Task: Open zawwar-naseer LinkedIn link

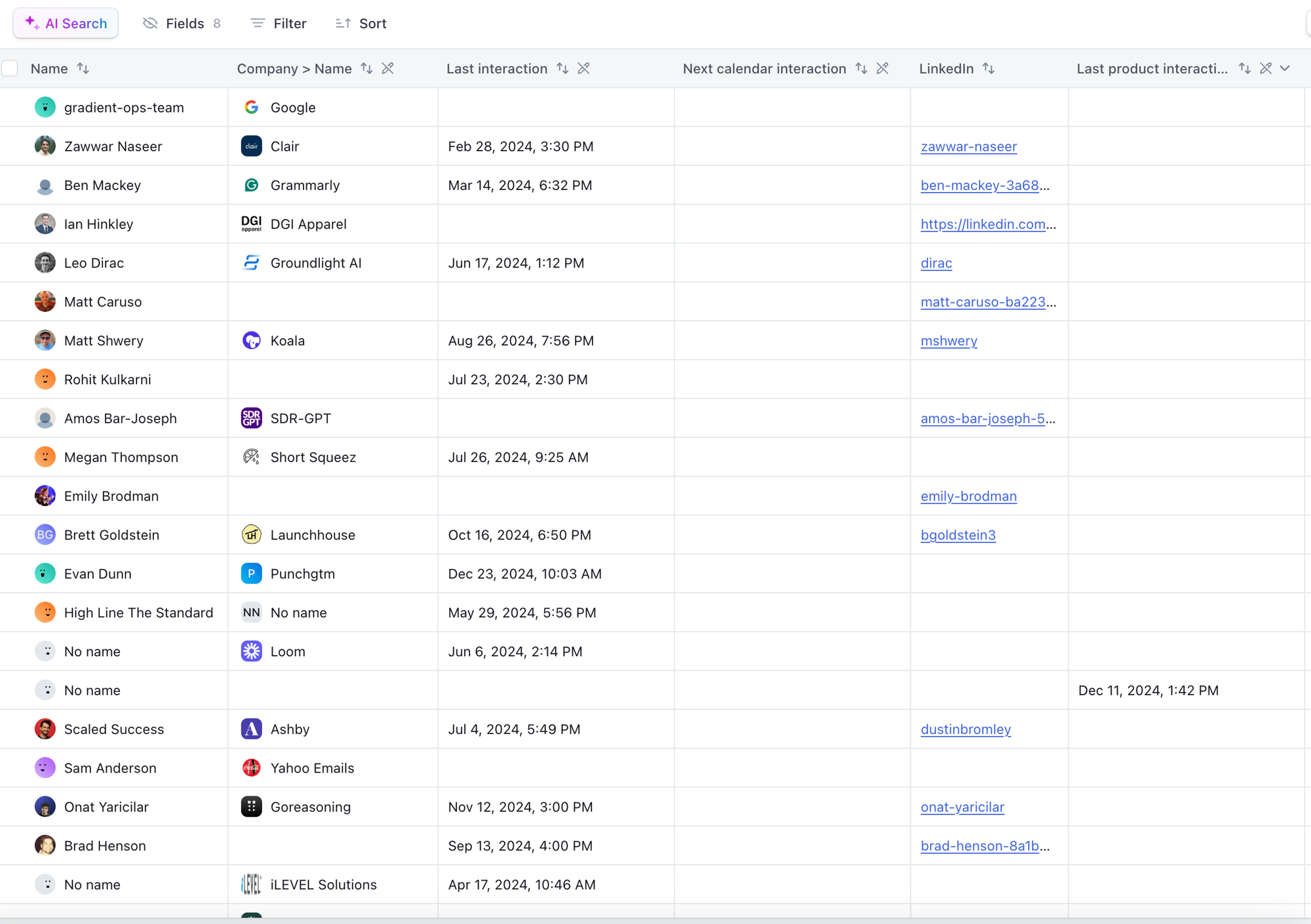Action: [968, 147]
